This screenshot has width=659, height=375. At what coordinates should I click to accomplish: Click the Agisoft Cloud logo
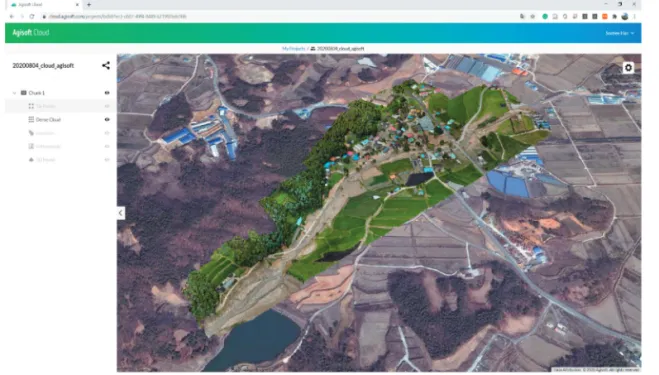tap(31, 32)
